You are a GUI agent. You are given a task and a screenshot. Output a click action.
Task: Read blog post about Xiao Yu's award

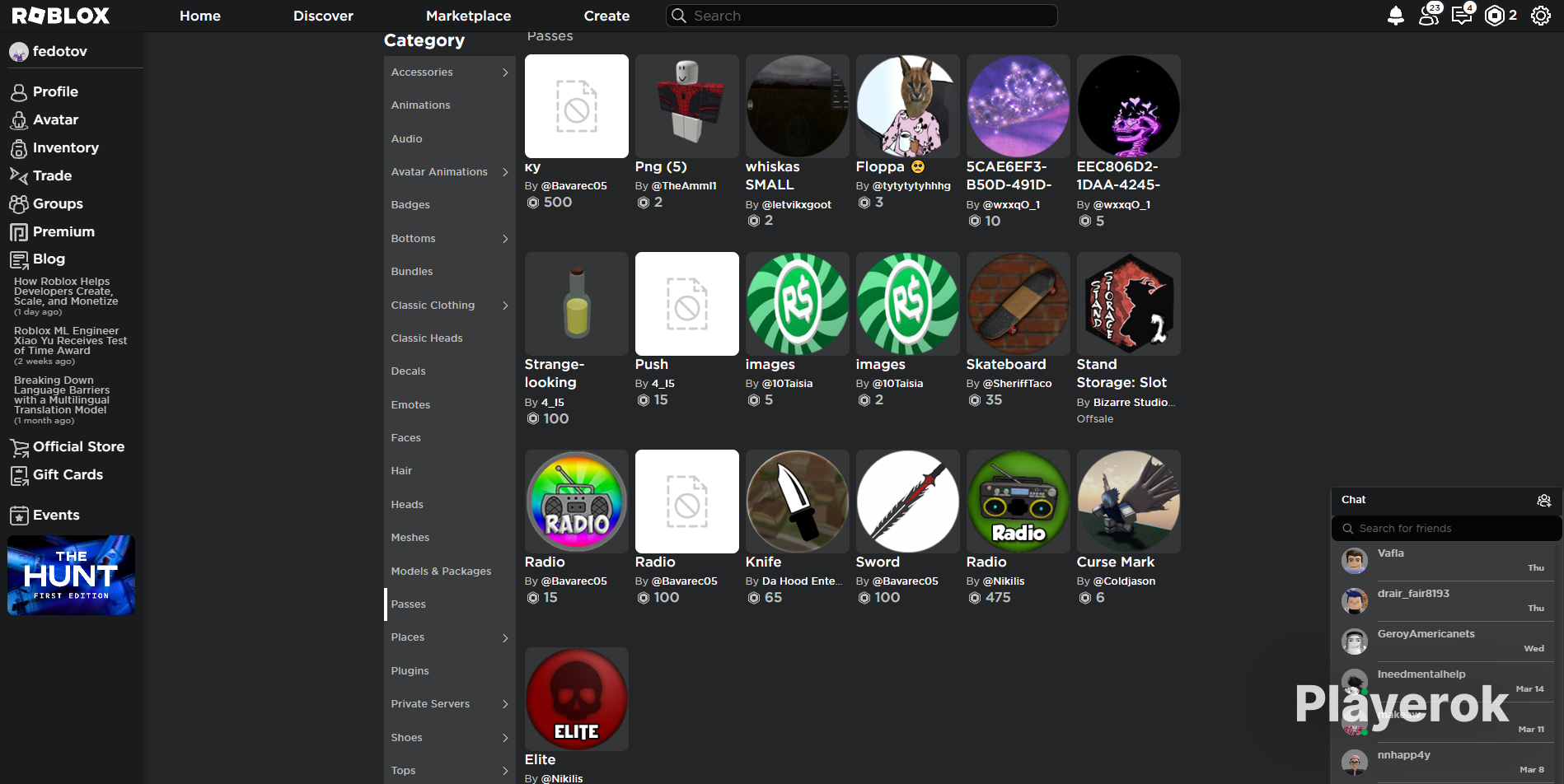click(x=71, y=341)
